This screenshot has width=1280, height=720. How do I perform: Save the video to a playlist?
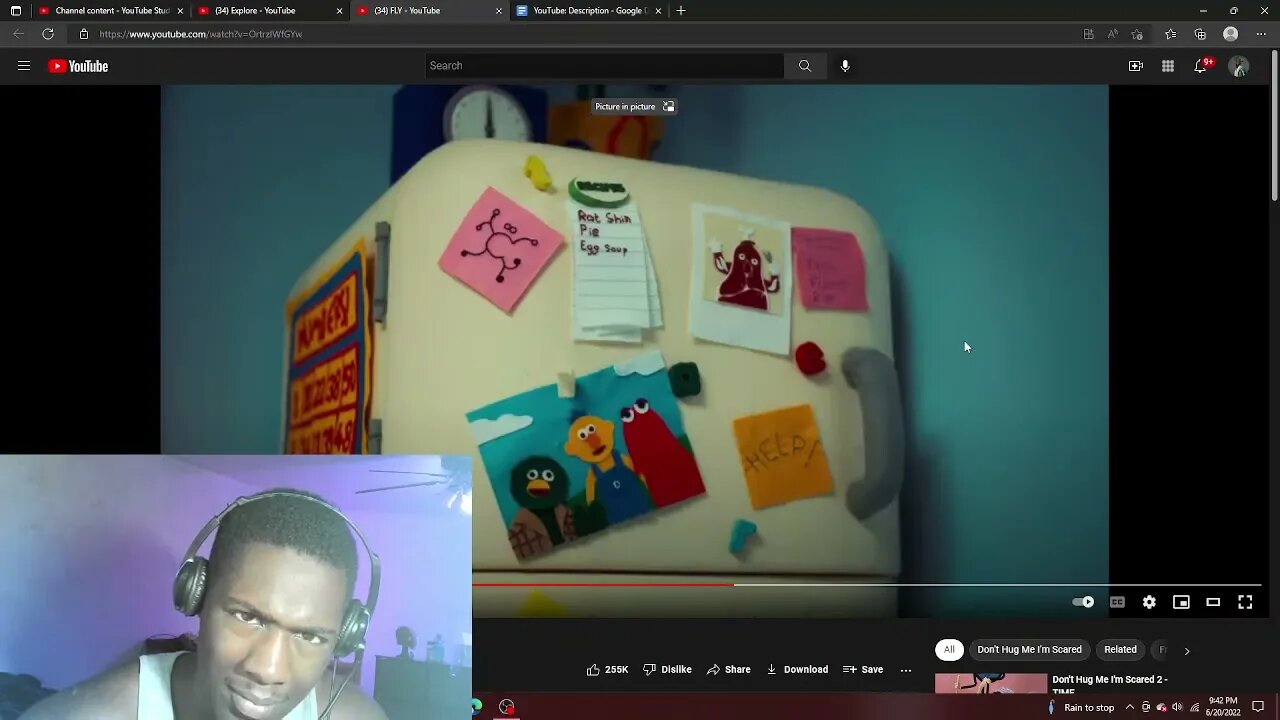pyautogui.click(x=863, y=670)
